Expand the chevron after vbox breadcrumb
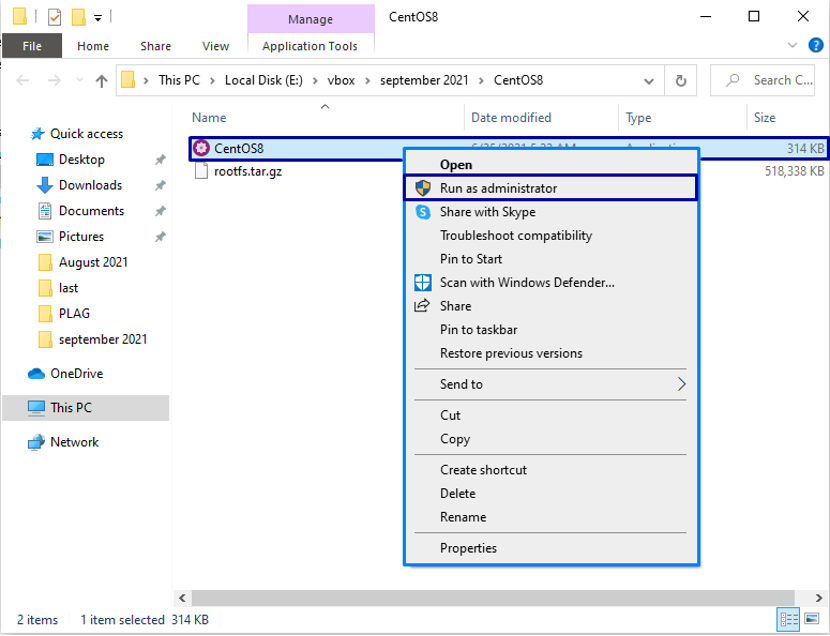The image size is (830, 636). (367, 81)
